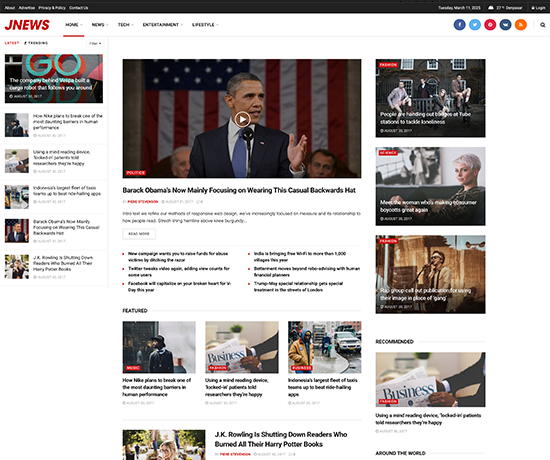The width and height of the screenshot is (550, 460).
Task: Open 'Betterment moves beyond robo-advising' link
Action: click(307, 272)
